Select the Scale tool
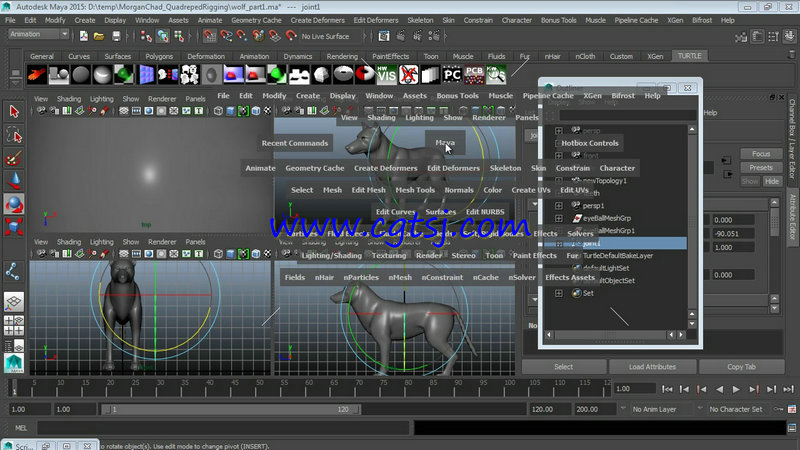Image resolution: width=800 pixels, height=450 pixels. (x=14, y=227)
